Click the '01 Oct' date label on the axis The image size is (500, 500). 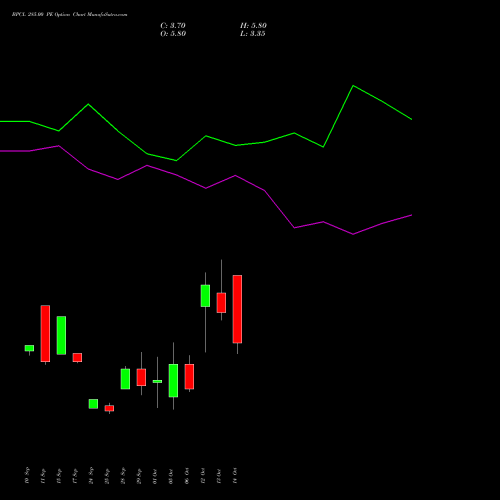(x=155, y=476)
